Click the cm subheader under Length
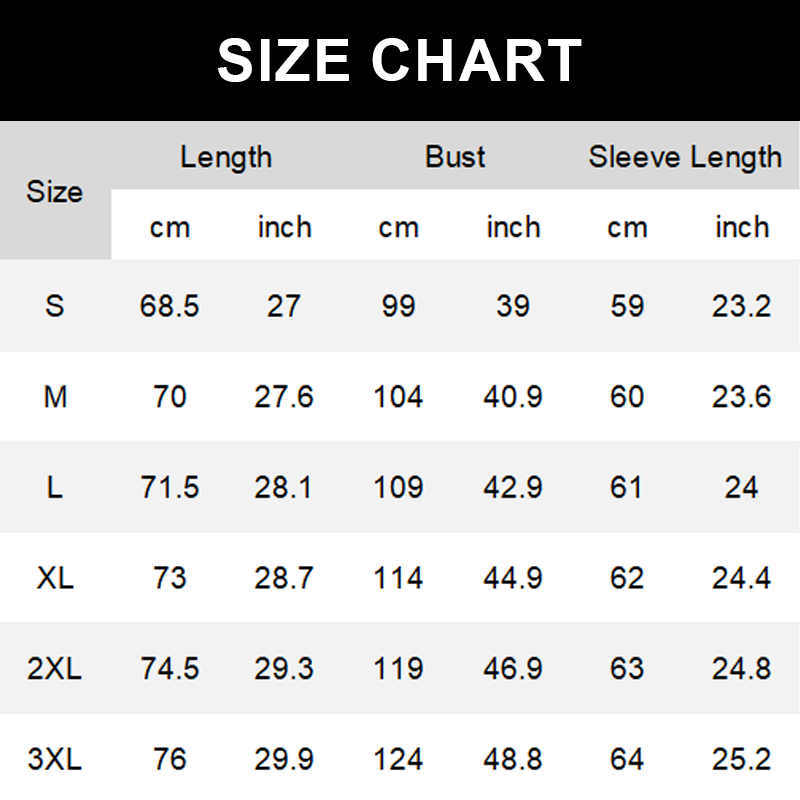The width and height of the screenshot is (800, 800). [170, 227]
